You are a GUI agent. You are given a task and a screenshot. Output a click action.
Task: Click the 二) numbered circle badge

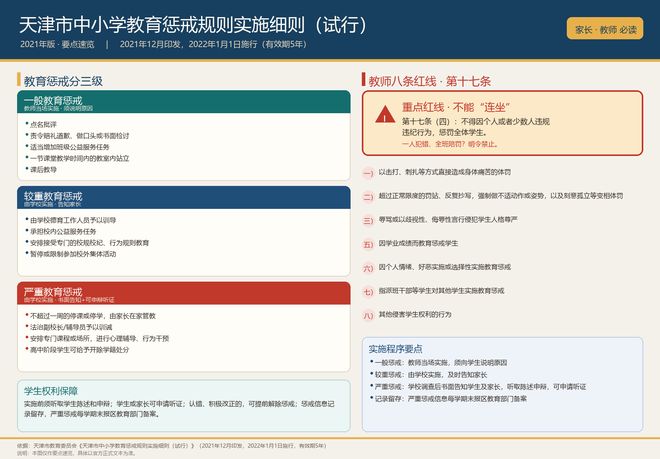pyautogui.click(x=368, y=197)
